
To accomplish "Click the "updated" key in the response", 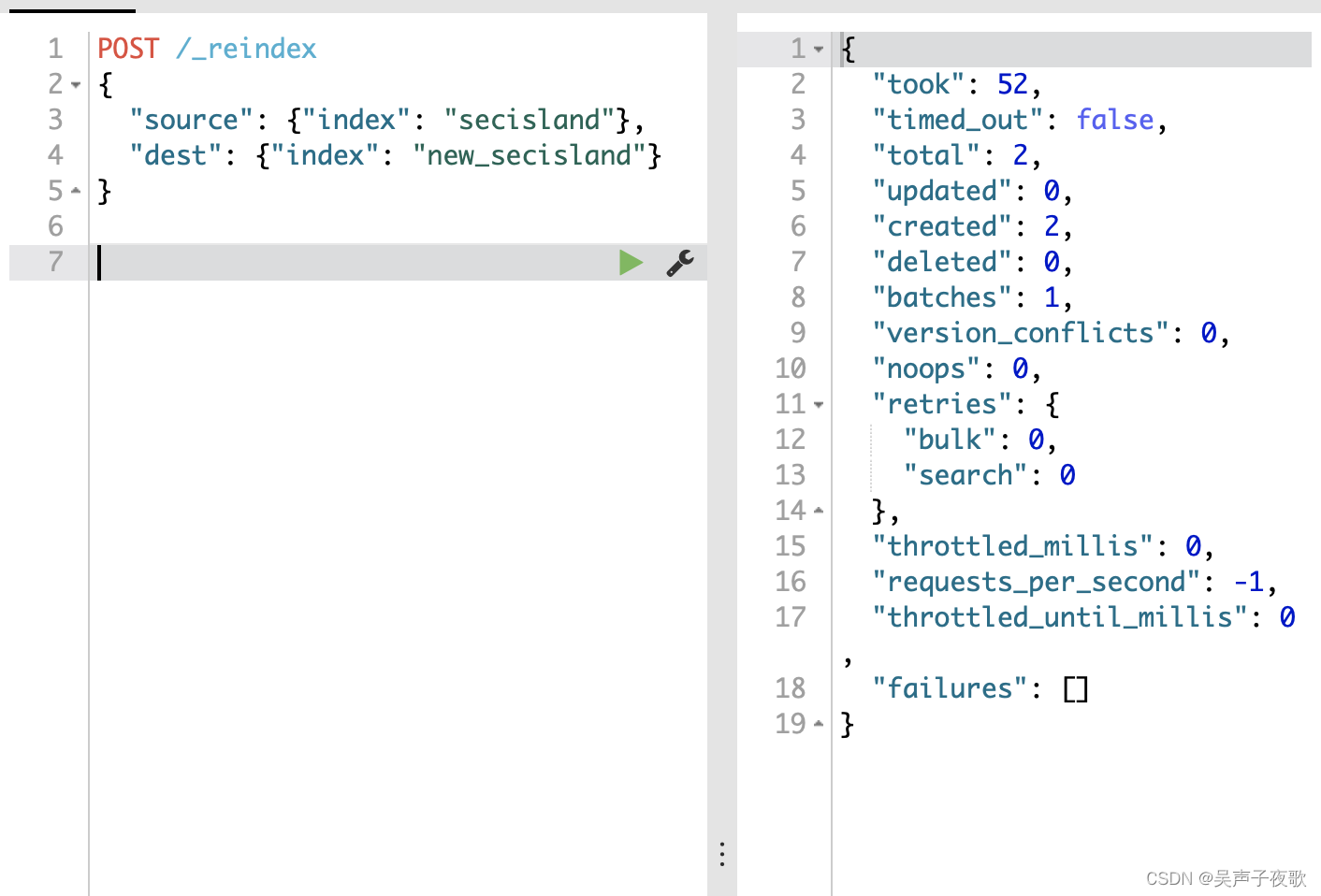I will [942, 191].
